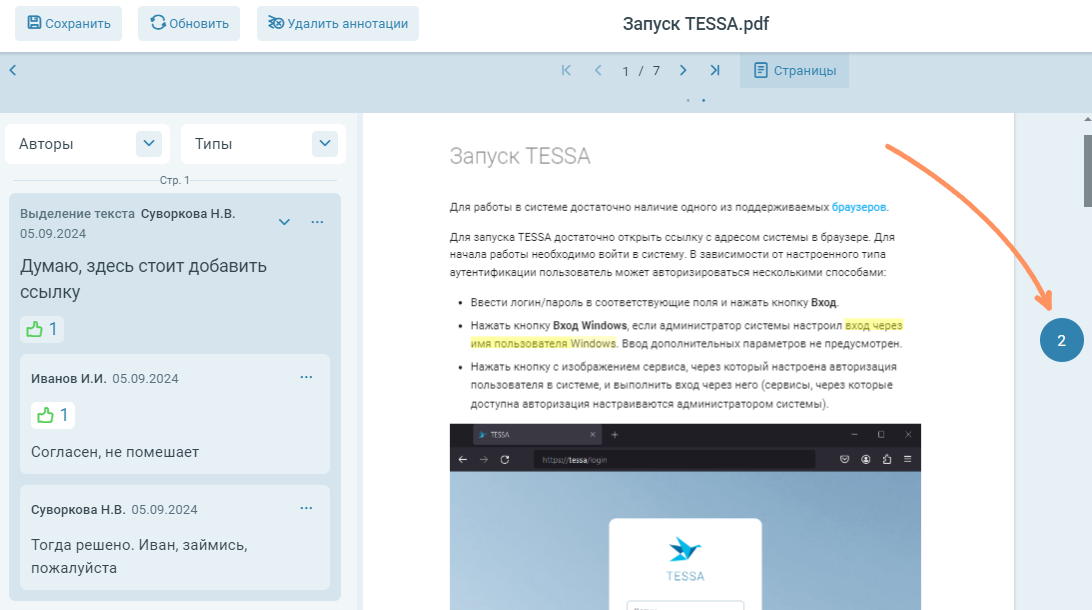The height and width of the screenshot is (610, 1092).
Task: Like the main annotation with thumbs-up
Action: (x=42, y=328)
